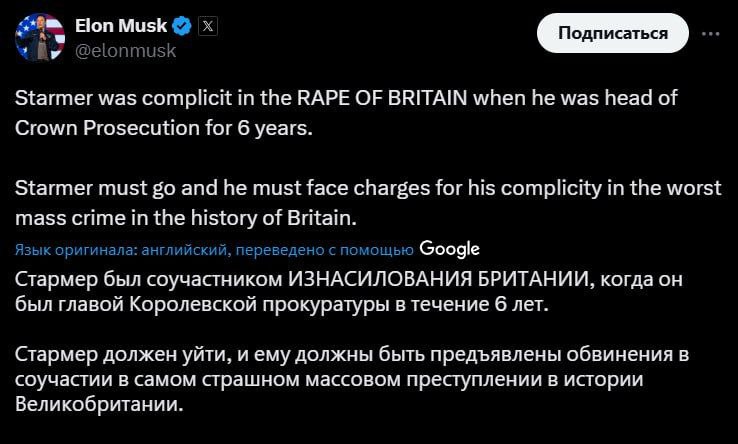Open the three-dot more options menu

coord(711,33)
